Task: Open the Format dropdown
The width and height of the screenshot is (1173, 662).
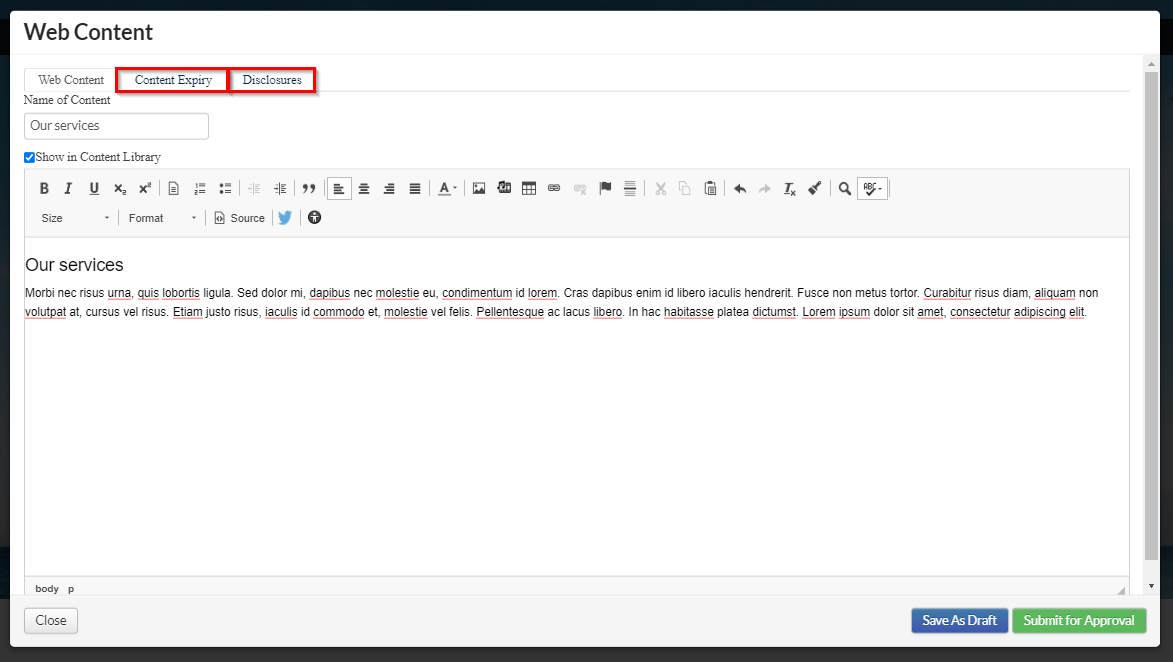Action: (162, 218)
